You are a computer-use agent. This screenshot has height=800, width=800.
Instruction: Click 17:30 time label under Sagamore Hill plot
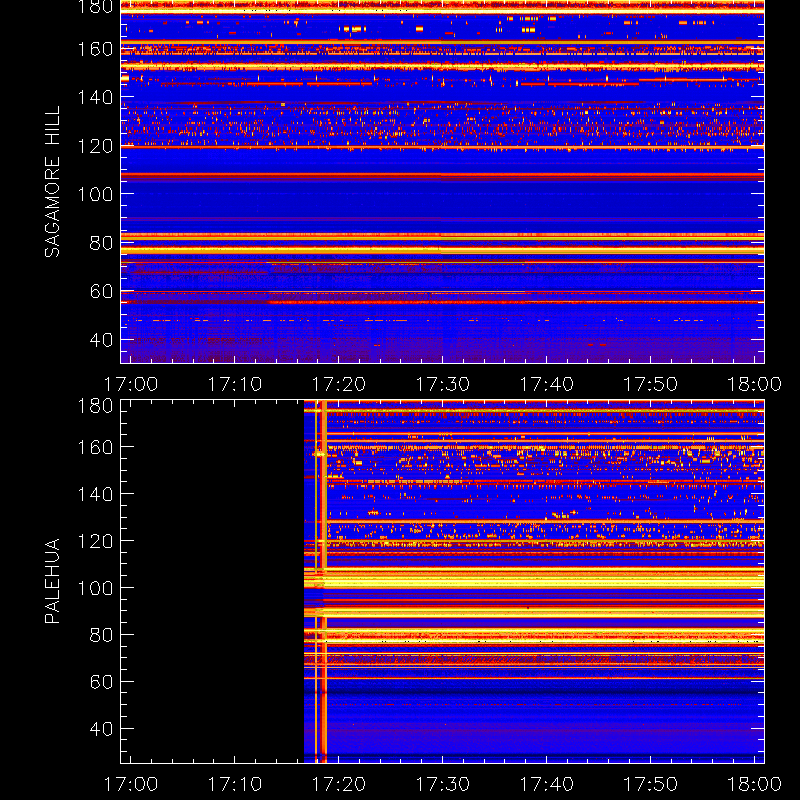pyautogui.click(x=443, y=384)
